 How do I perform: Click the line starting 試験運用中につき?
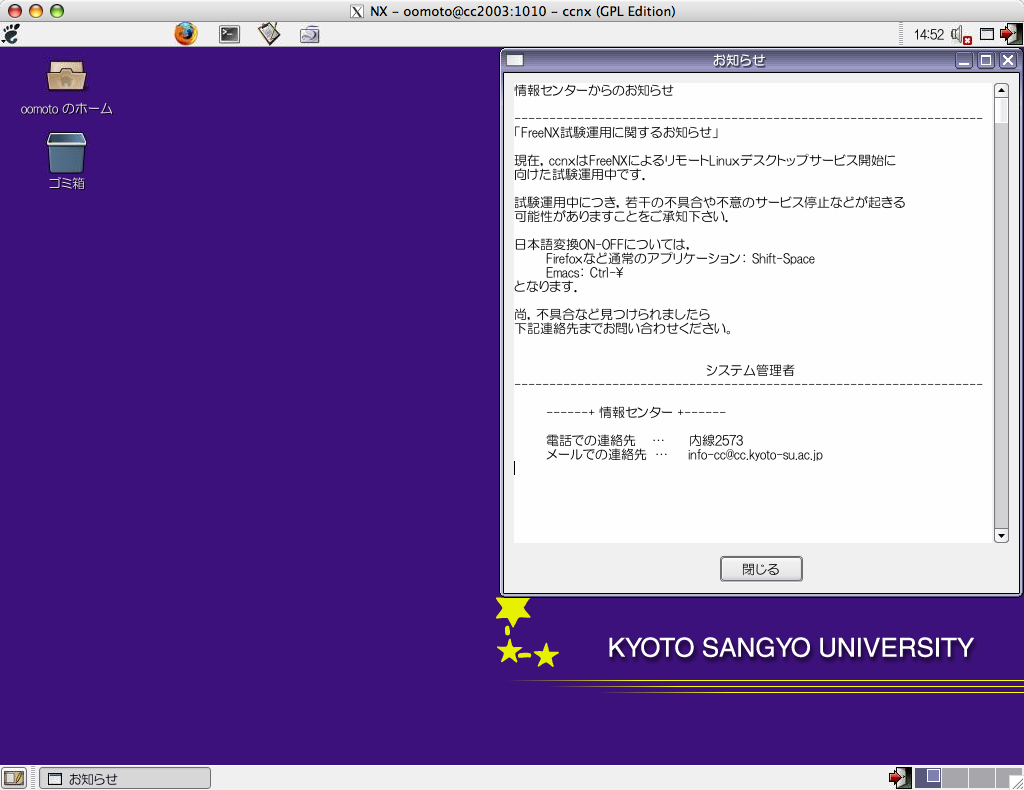pyautogui.click(x=710, y=202)
